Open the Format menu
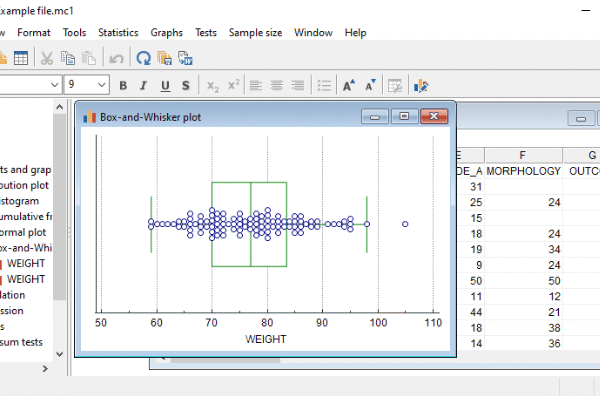 34,33
